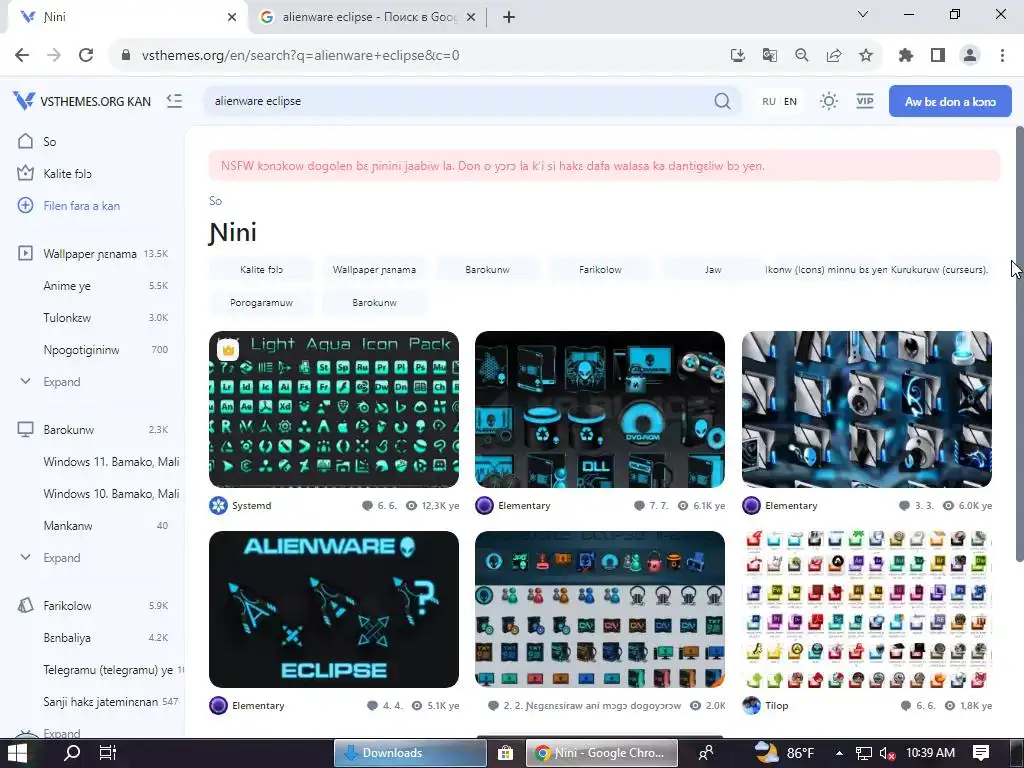1024x768 pixels.
Task: Open the VIP icon link
Action: pyautogui.click(x=865, y=101)
